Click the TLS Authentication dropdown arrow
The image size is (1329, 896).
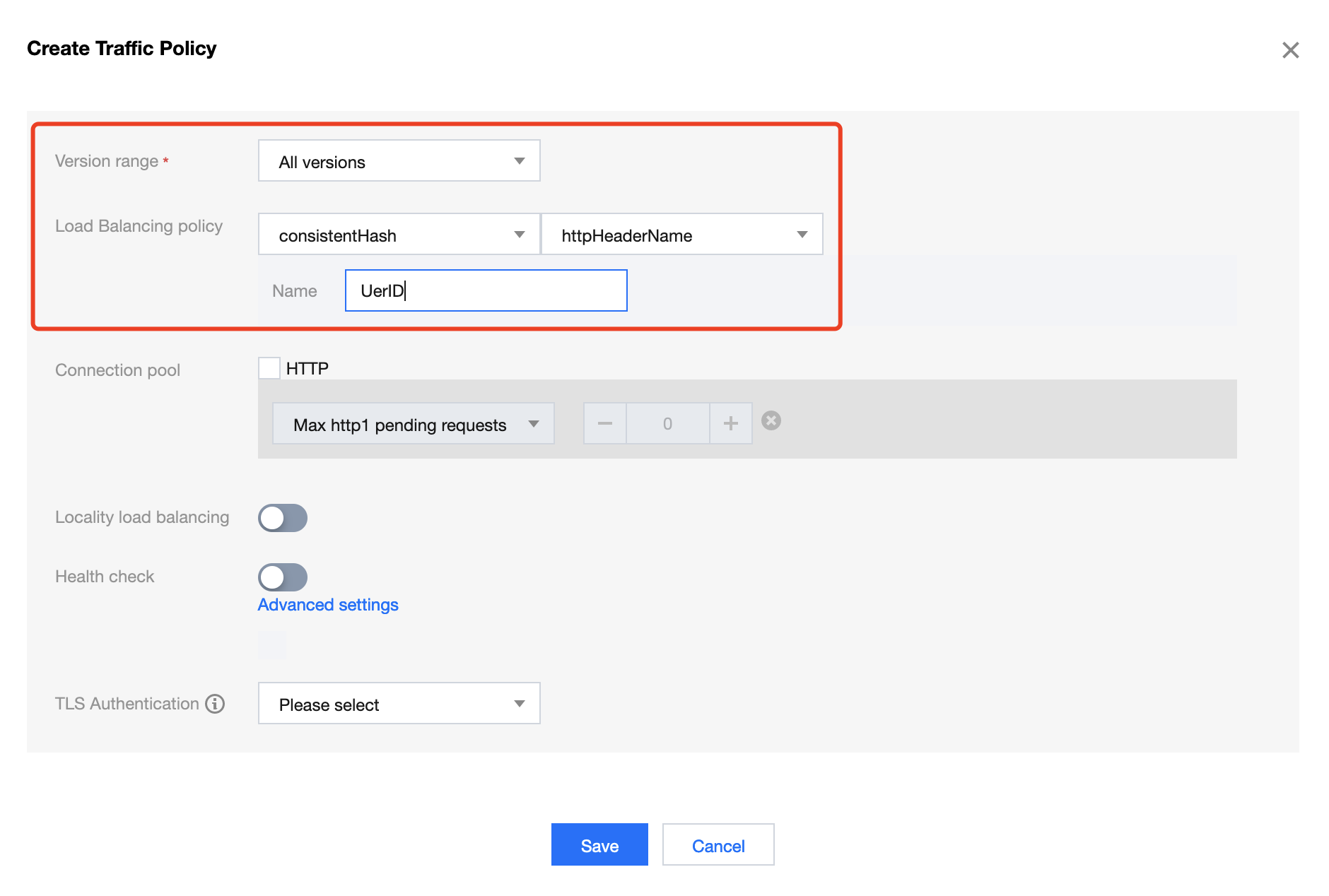pos(520,704)
